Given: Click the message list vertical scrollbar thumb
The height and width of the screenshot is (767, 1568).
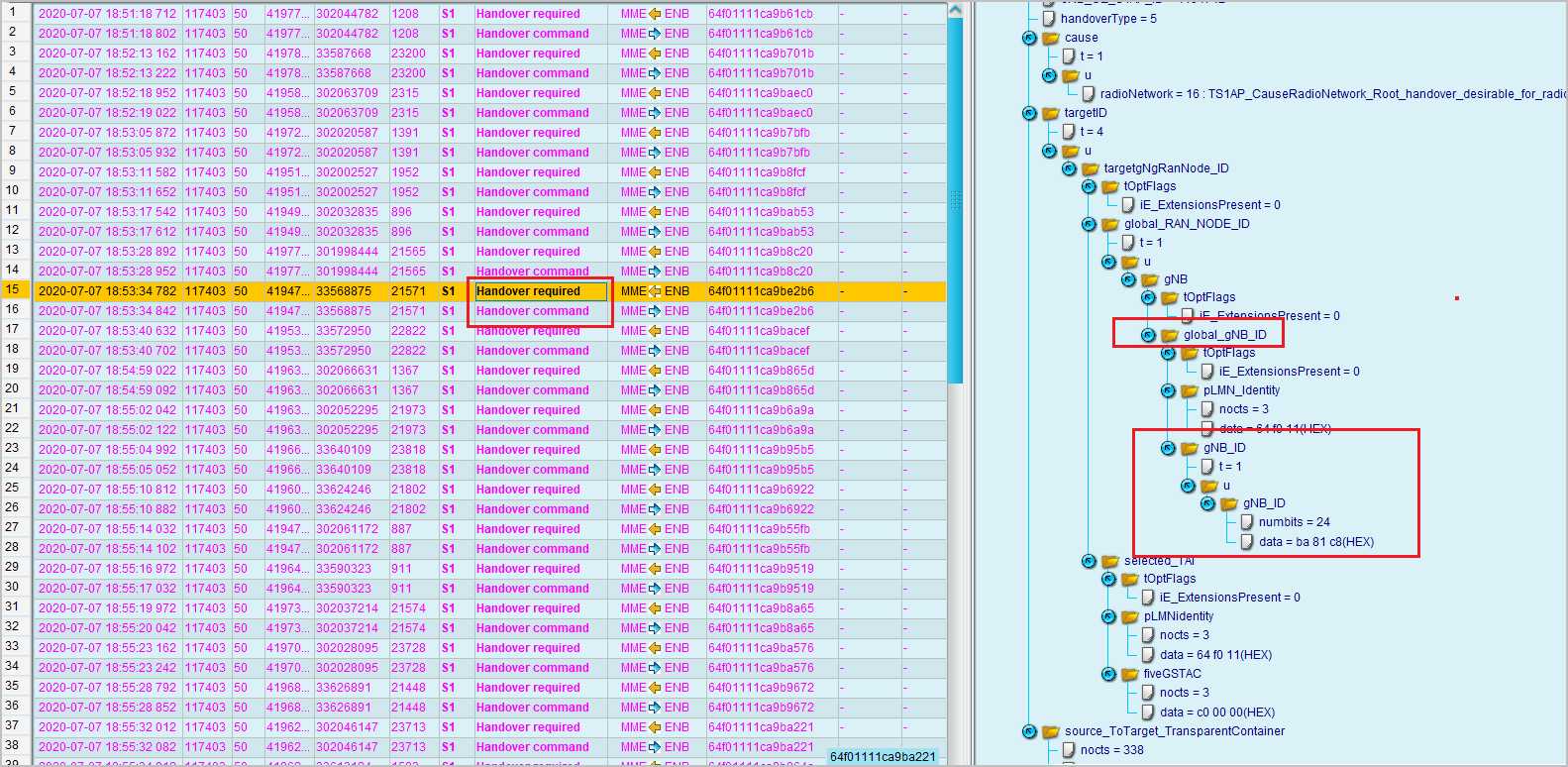Looking at the screenshot, I should [955, 198].
